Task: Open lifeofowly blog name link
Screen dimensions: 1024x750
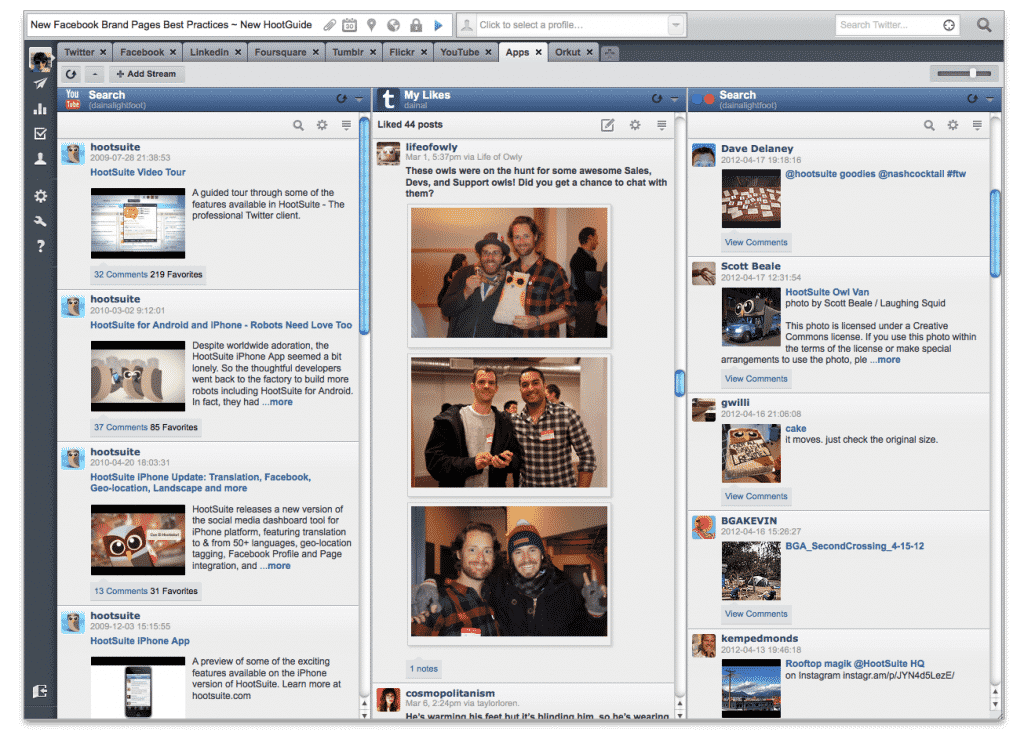Action: tap(431, 147)
